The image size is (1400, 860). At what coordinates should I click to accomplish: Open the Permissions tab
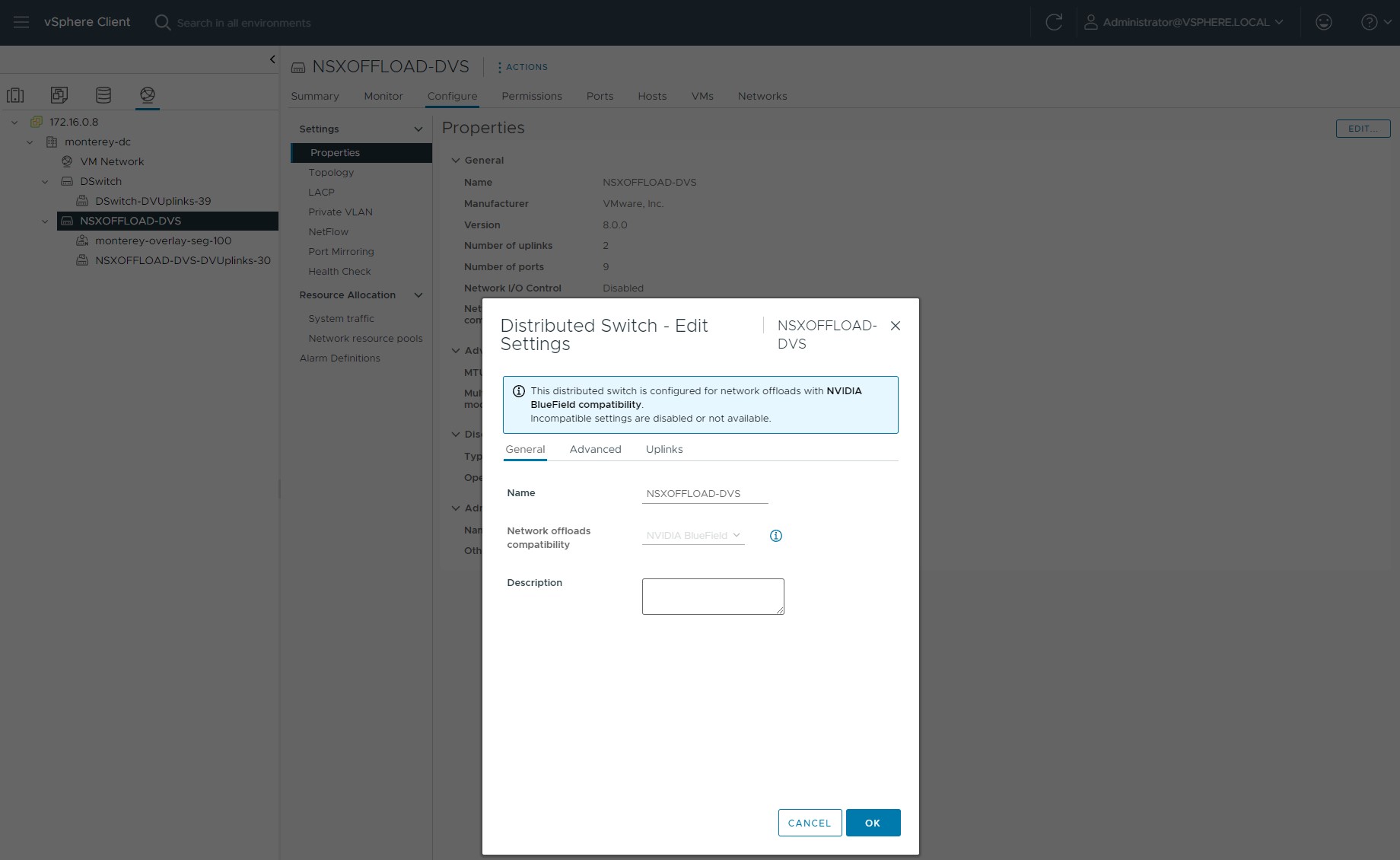(x=532, y=97)
